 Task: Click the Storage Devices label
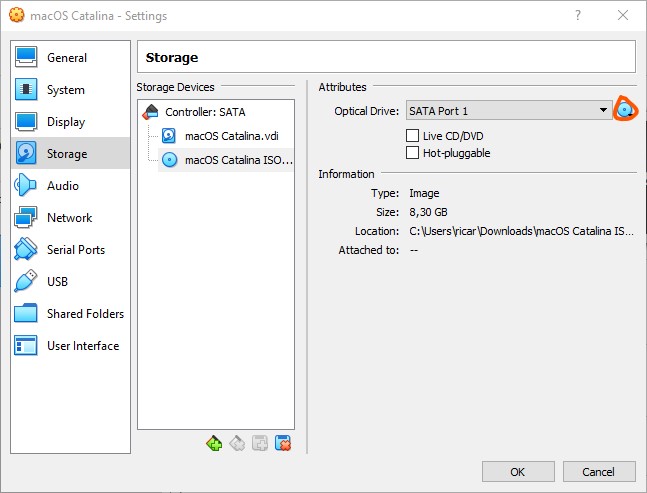click(x=175, y=87)
